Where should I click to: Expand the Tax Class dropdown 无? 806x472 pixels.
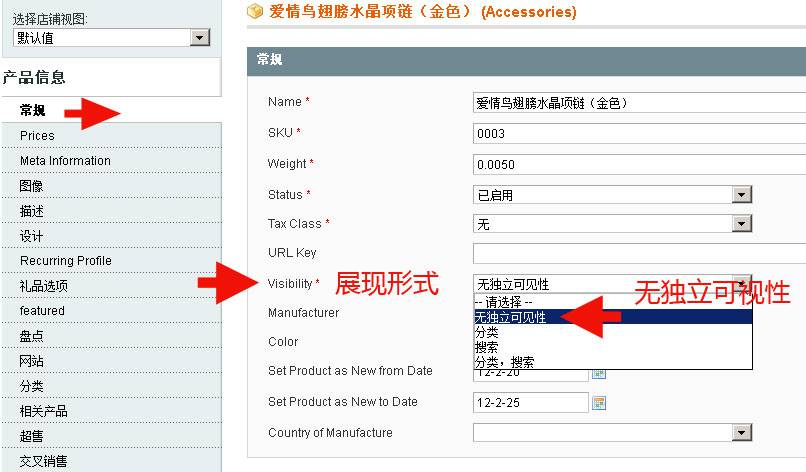(612, 224)
